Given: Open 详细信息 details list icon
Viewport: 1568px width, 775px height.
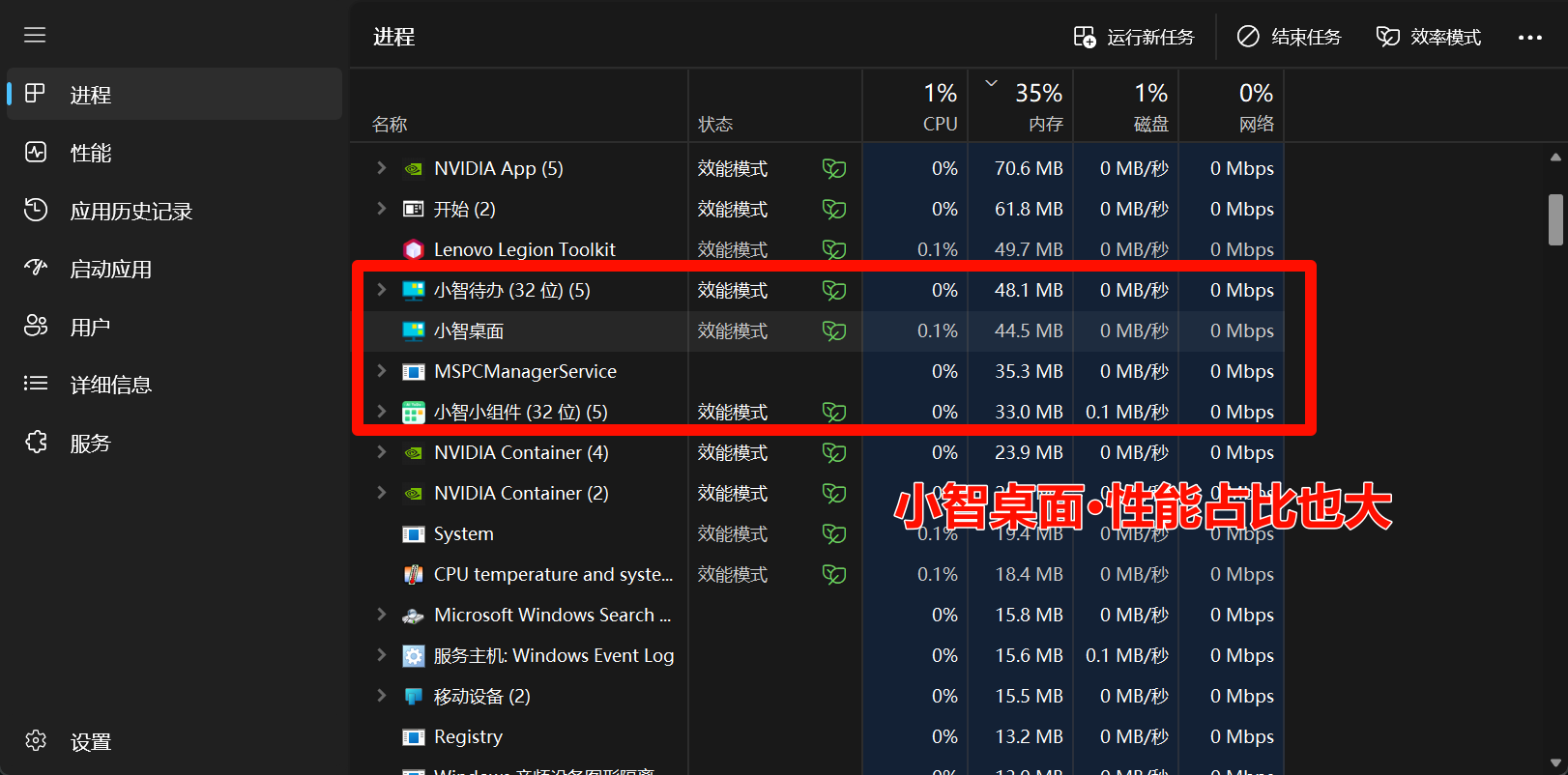Looking at the screenshot, I should tap(36, 385).
